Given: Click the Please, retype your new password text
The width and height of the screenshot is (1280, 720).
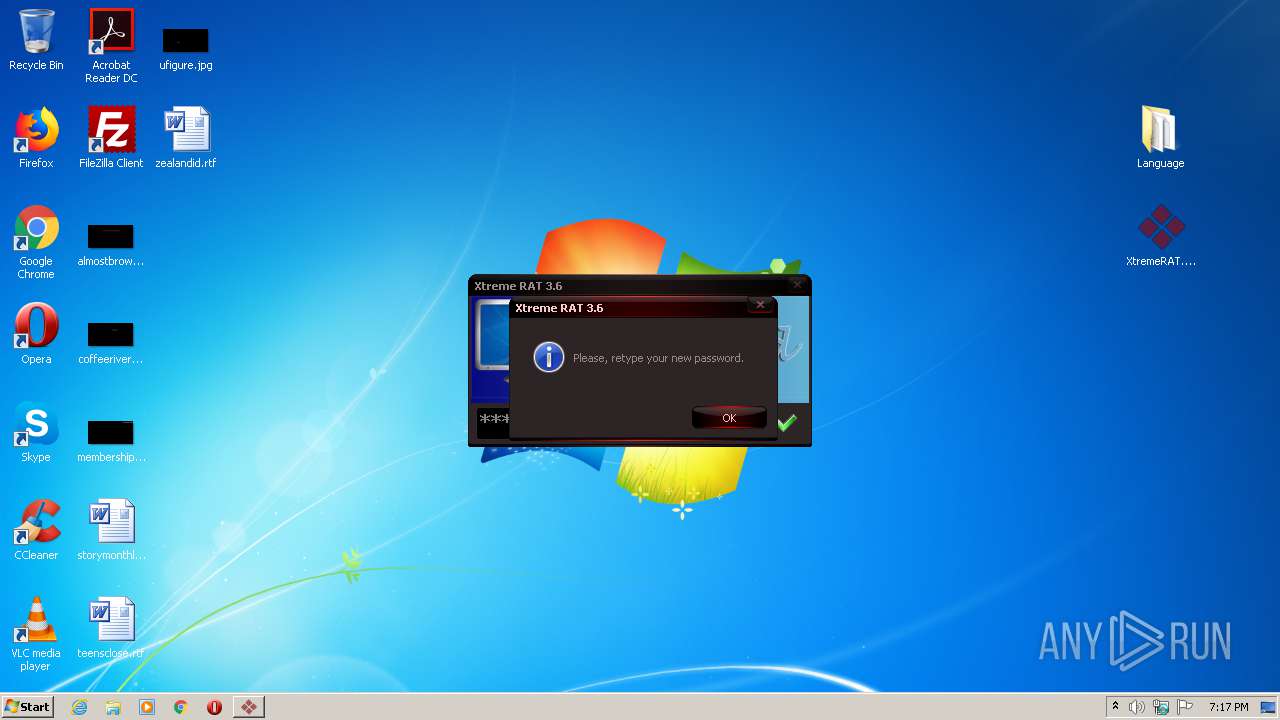Looking at the screenshot, I should [658, 358].
